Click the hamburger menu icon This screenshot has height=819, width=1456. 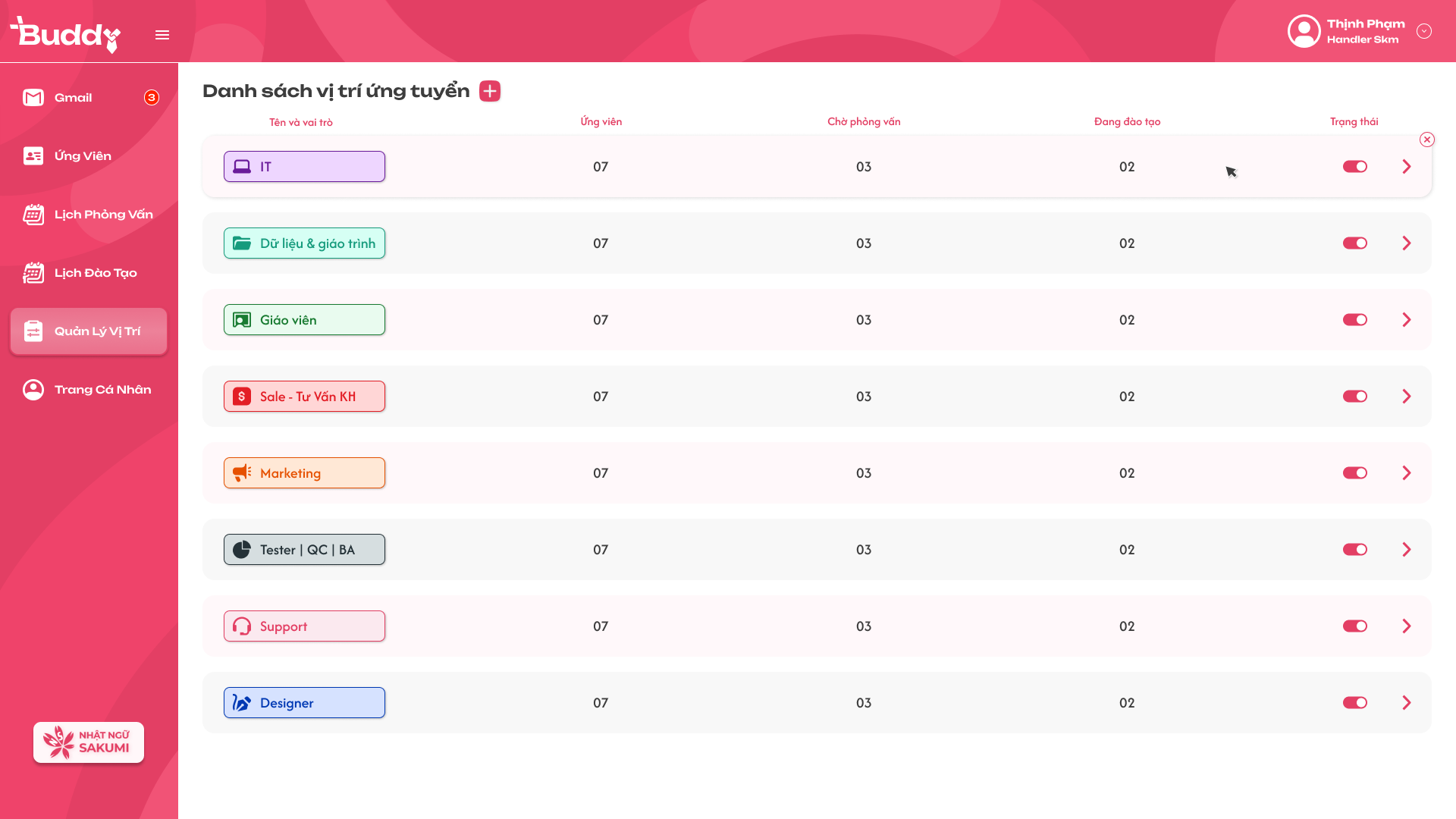click(x=162, y=35)
